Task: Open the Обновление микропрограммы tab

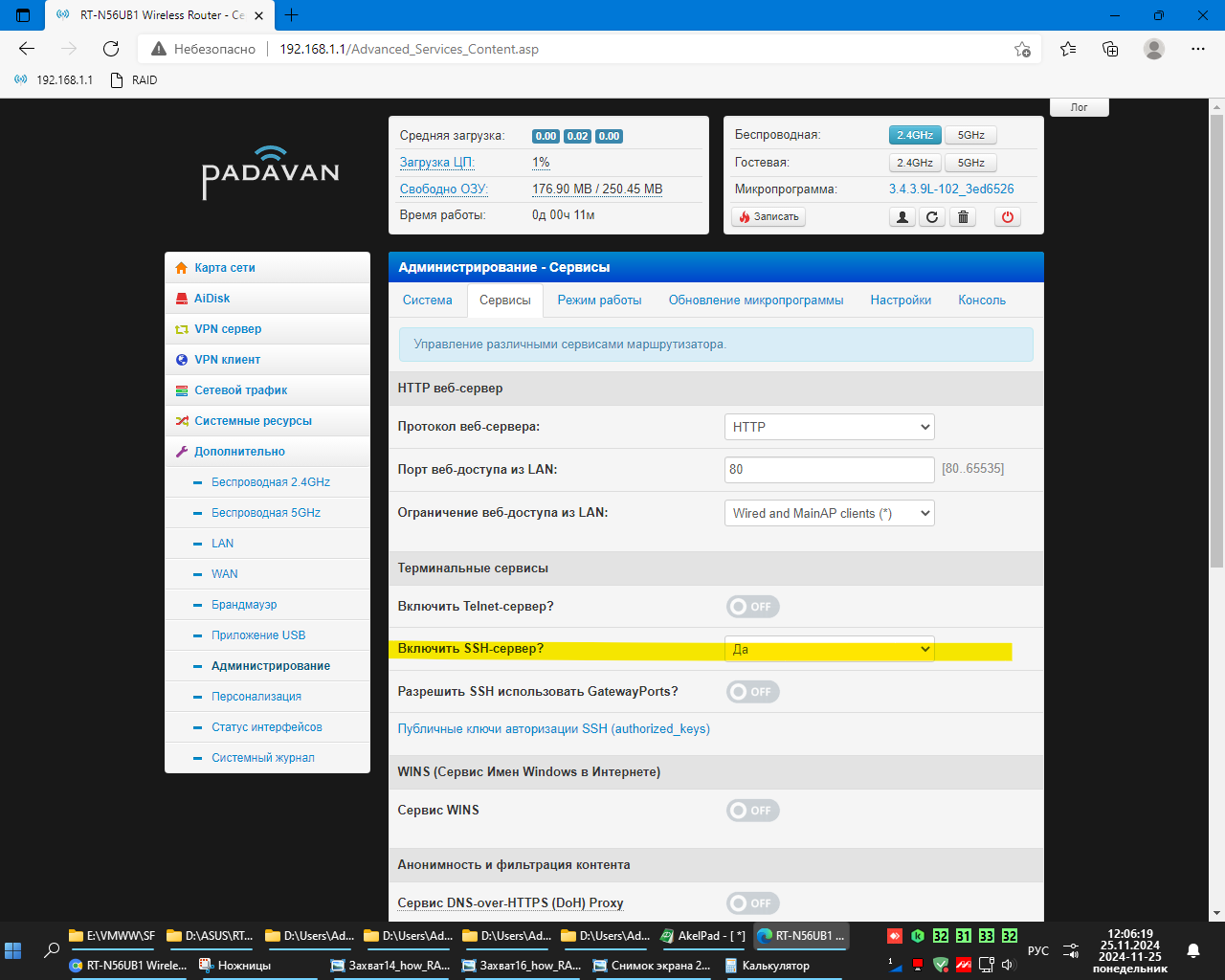Action: tap(755, 301)
